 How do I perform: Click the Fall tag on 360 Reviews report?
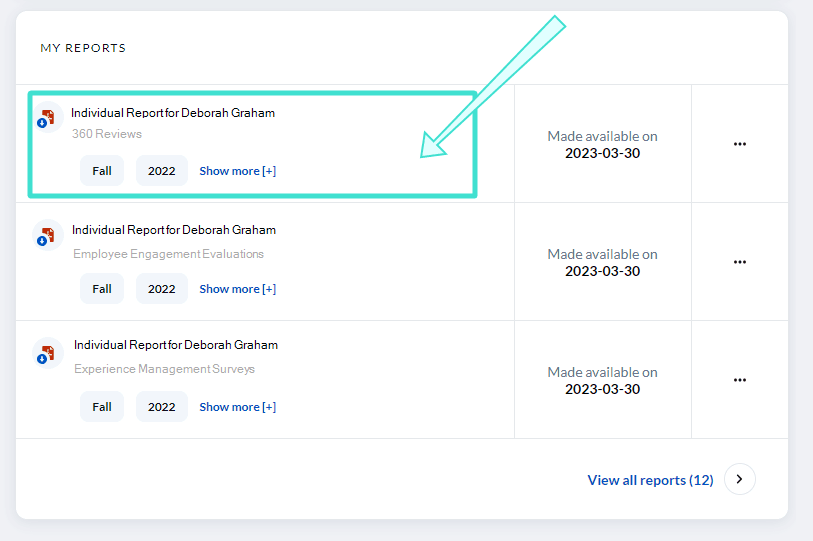tap(102, 171)
